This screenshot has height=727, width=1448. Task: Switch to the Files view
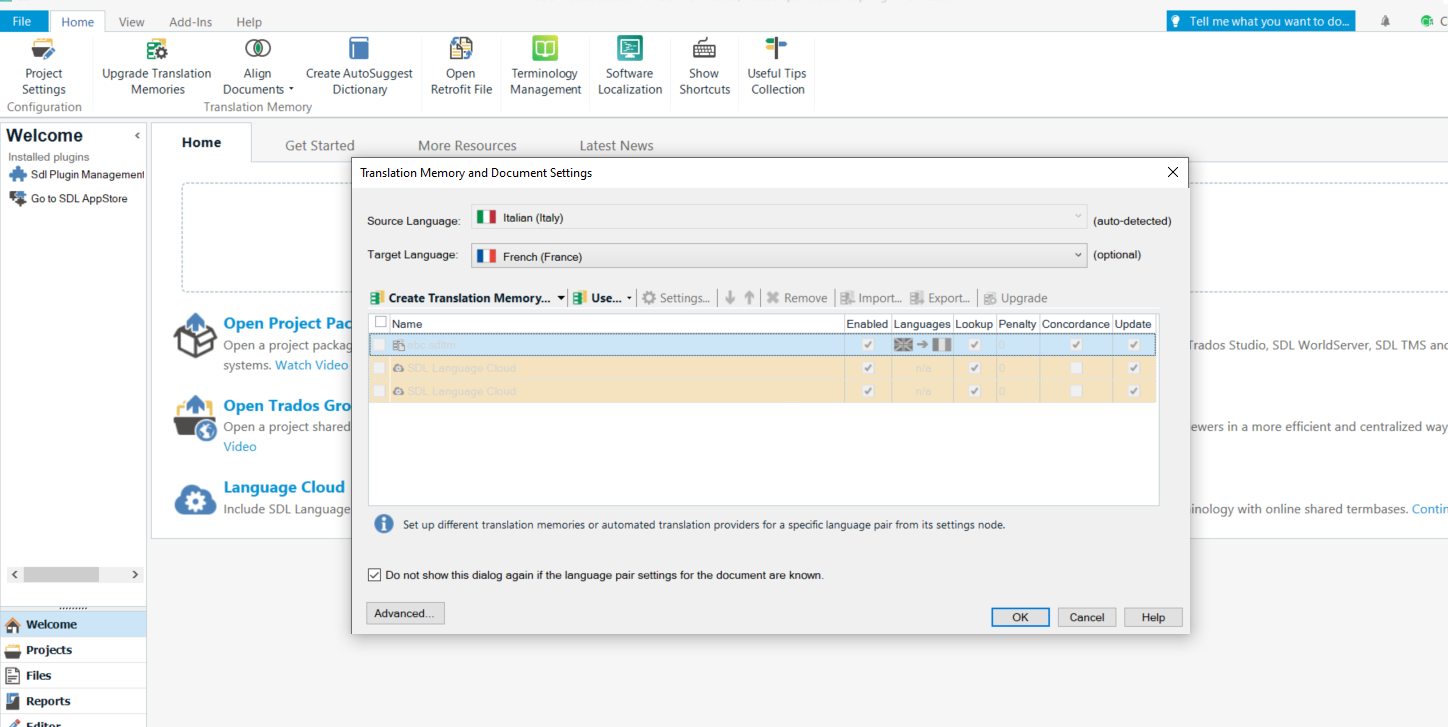(73, 676)
